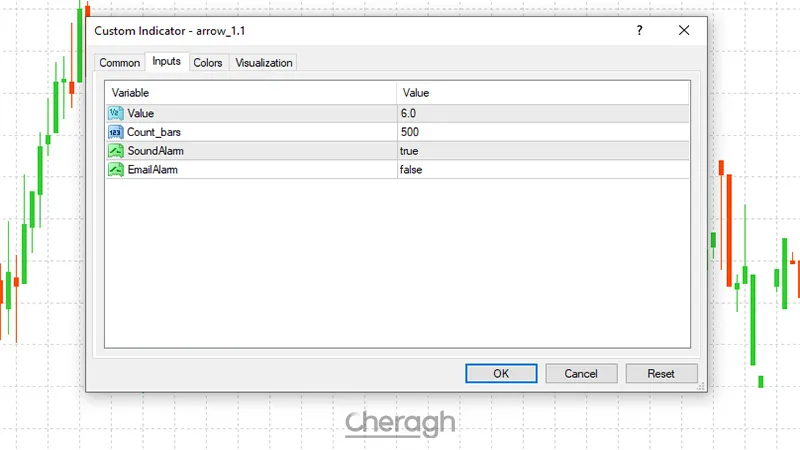Go to the Visualization tab
This screenshot has width=800, height=450.
264,63
